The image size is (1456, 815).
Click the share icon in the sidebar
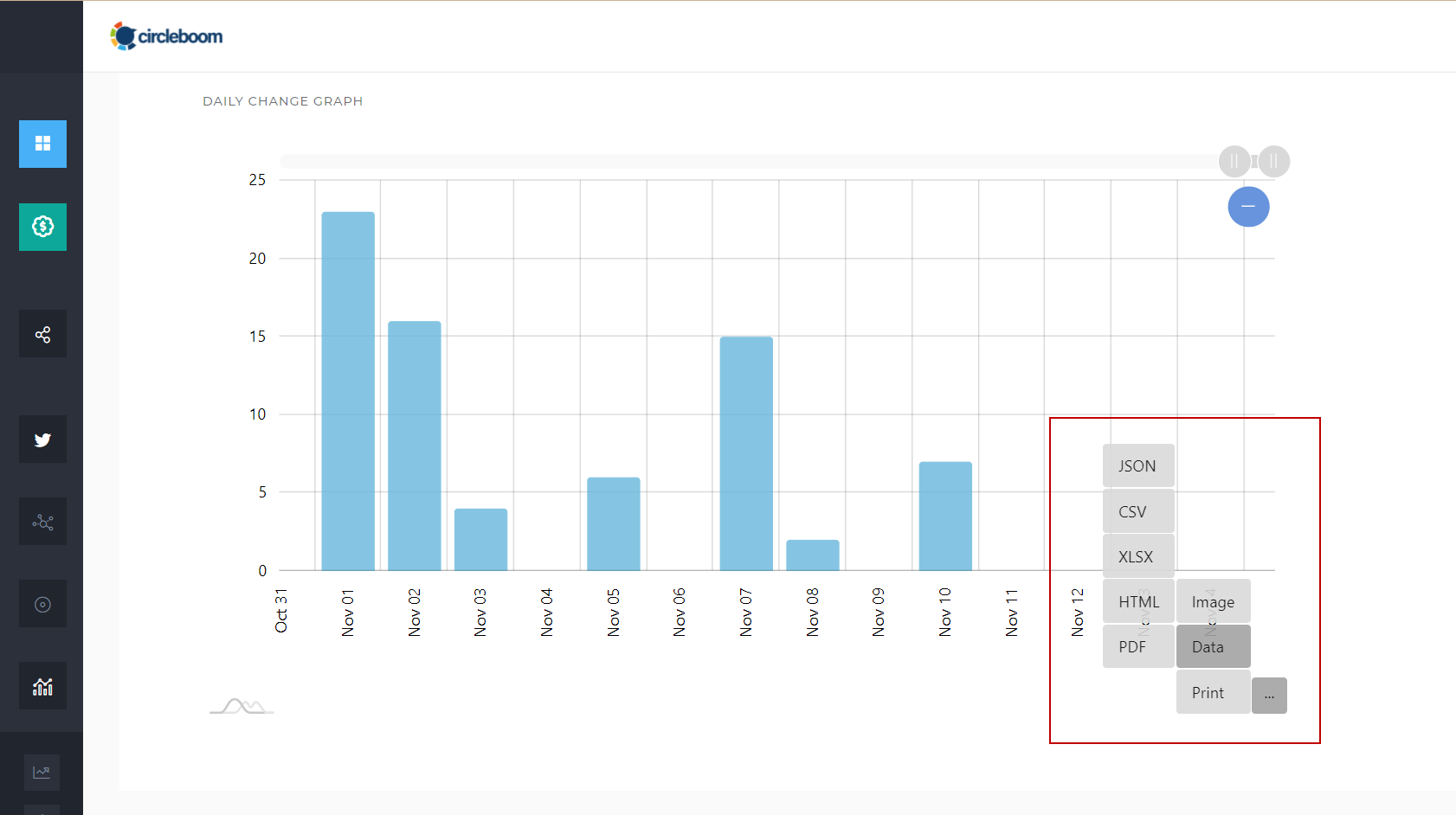click(42, 333)
